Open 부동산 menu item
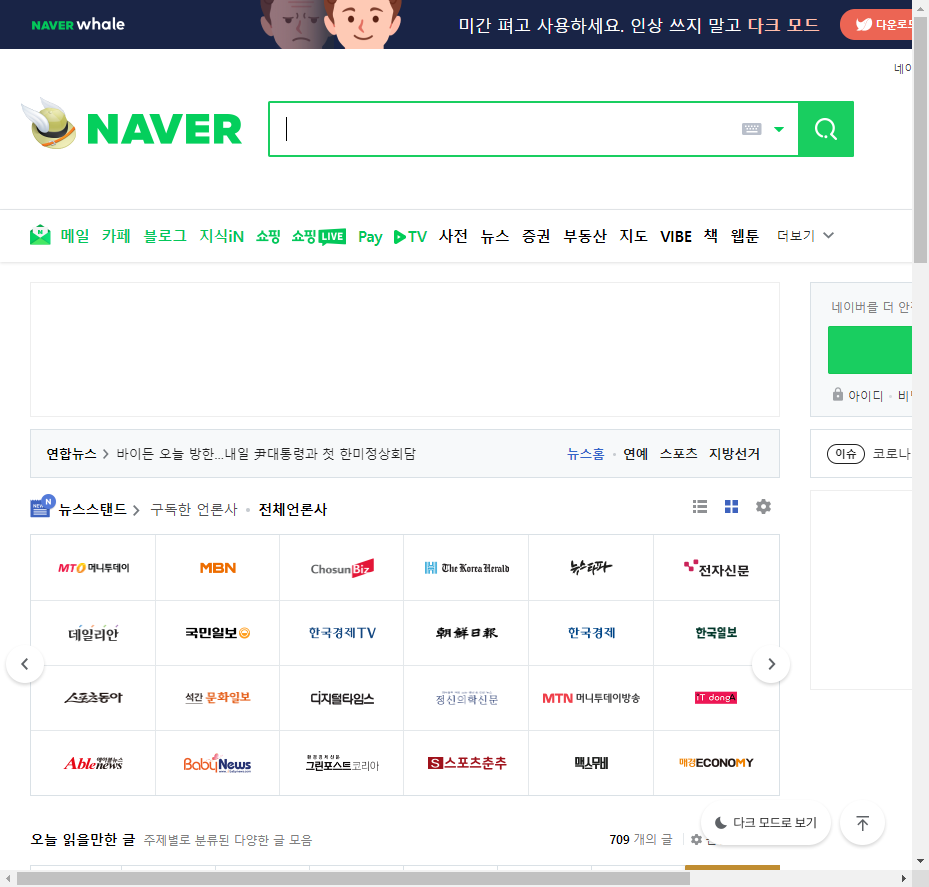Viewport: 929px width, 887px height. tap(585, 236)
